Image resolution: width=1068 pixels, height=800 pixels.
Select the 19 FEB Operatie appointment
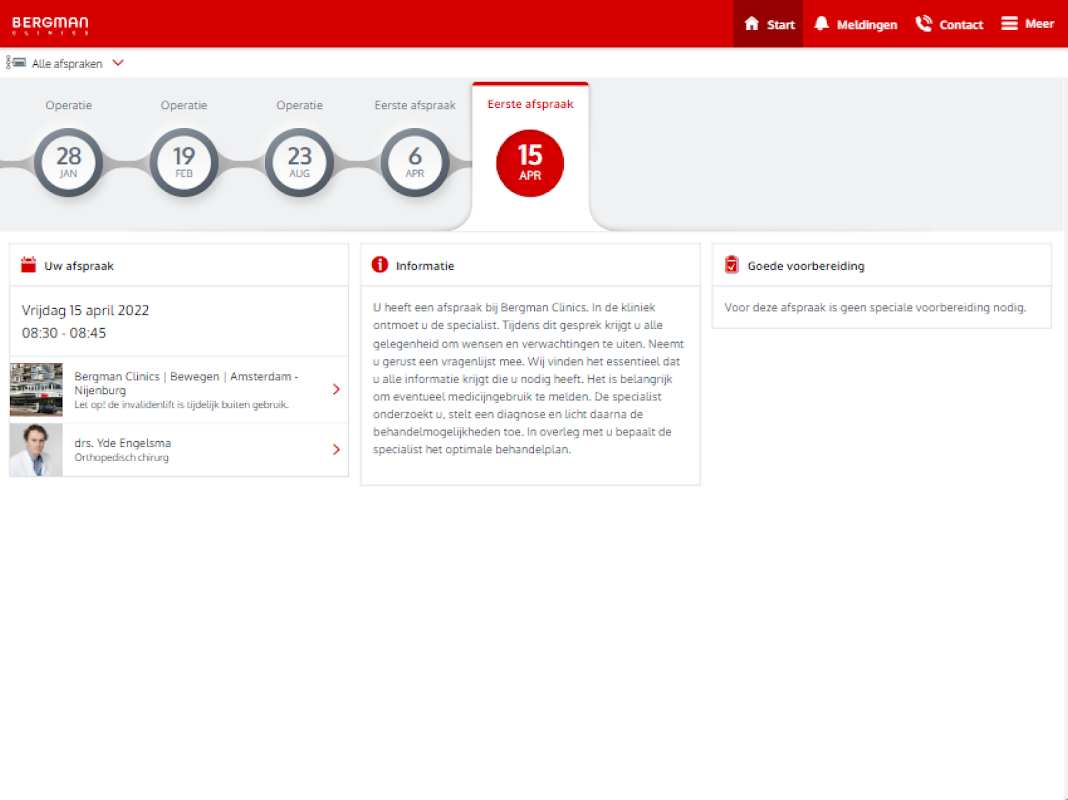tap(184, 163)
